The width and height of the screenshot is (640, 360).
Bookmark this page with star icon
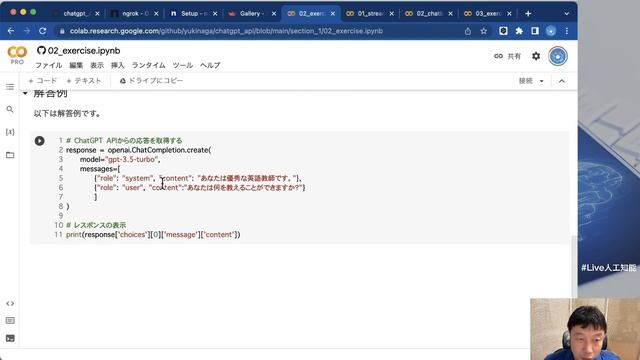(x=484, y=31)
